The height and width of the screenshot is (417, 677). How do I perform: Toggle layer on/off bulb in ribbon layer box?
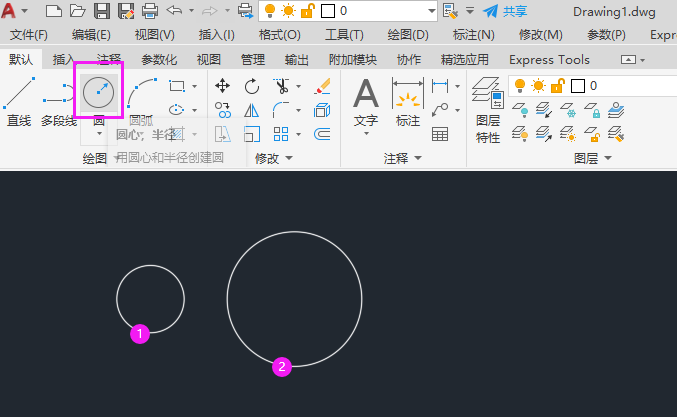[x=520, y=86]
